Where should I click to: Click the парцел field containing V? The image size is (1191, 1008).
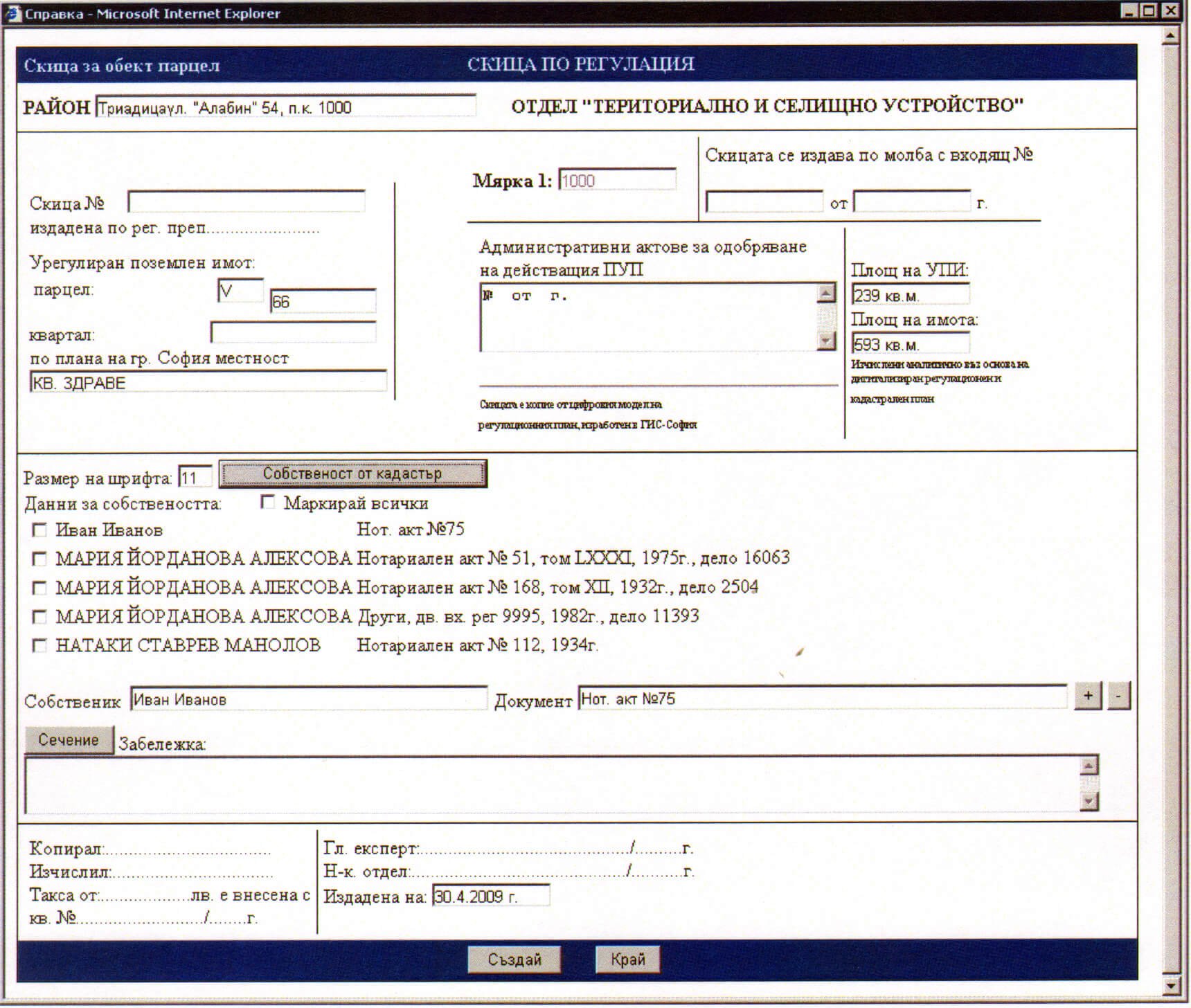coord(240,290)
